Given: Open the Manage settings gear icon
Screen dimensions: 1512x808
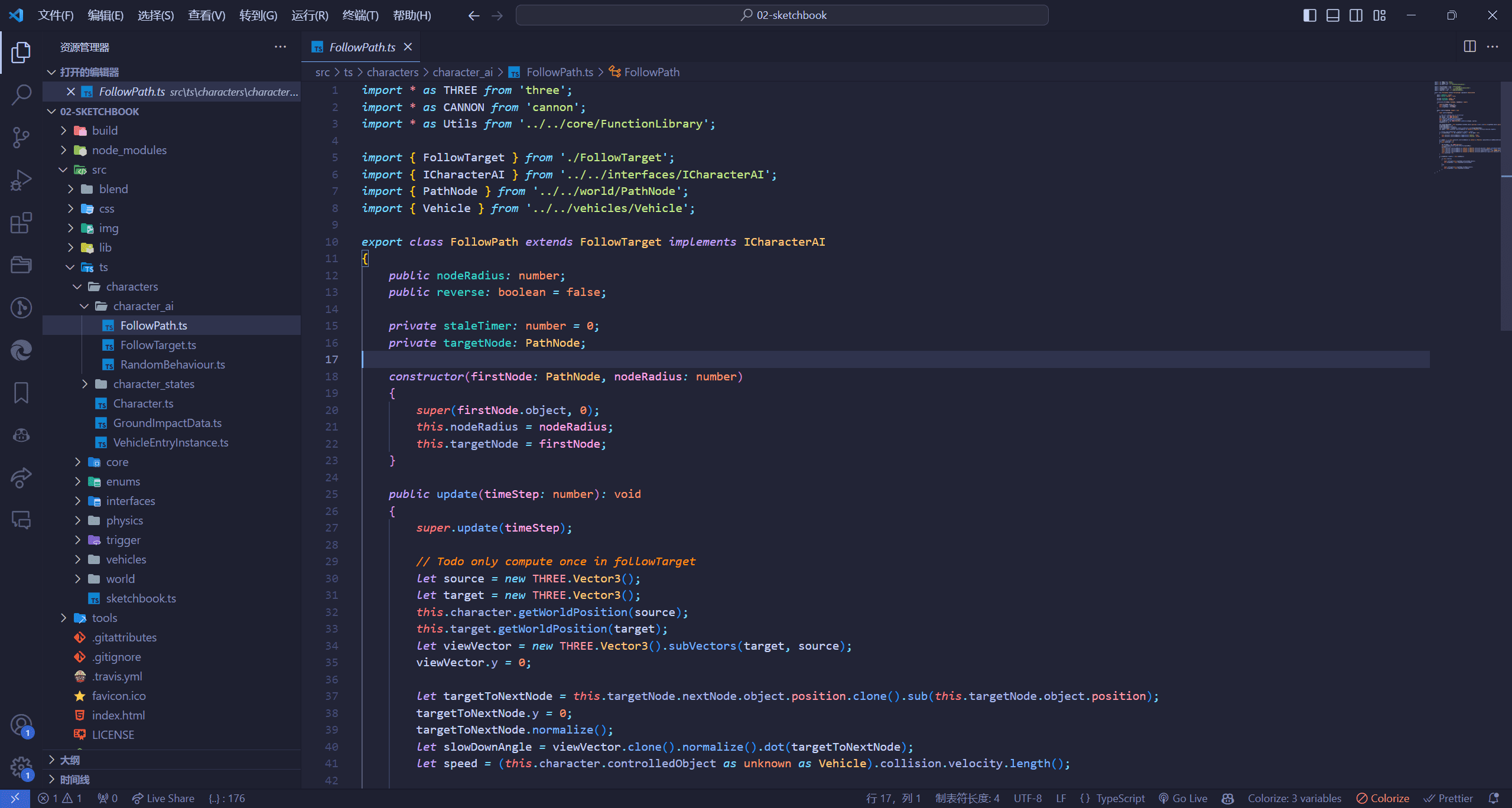Looking at the screenshot, I should [21, 768].
